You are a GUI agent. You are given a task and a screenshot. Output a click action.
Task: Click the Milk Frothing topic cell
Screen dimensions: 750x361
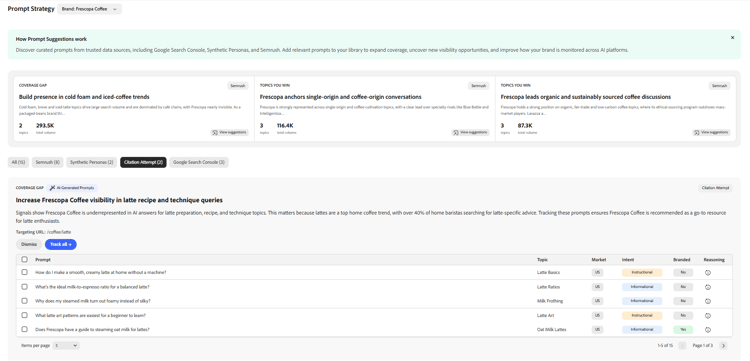[x=550, y=301]
